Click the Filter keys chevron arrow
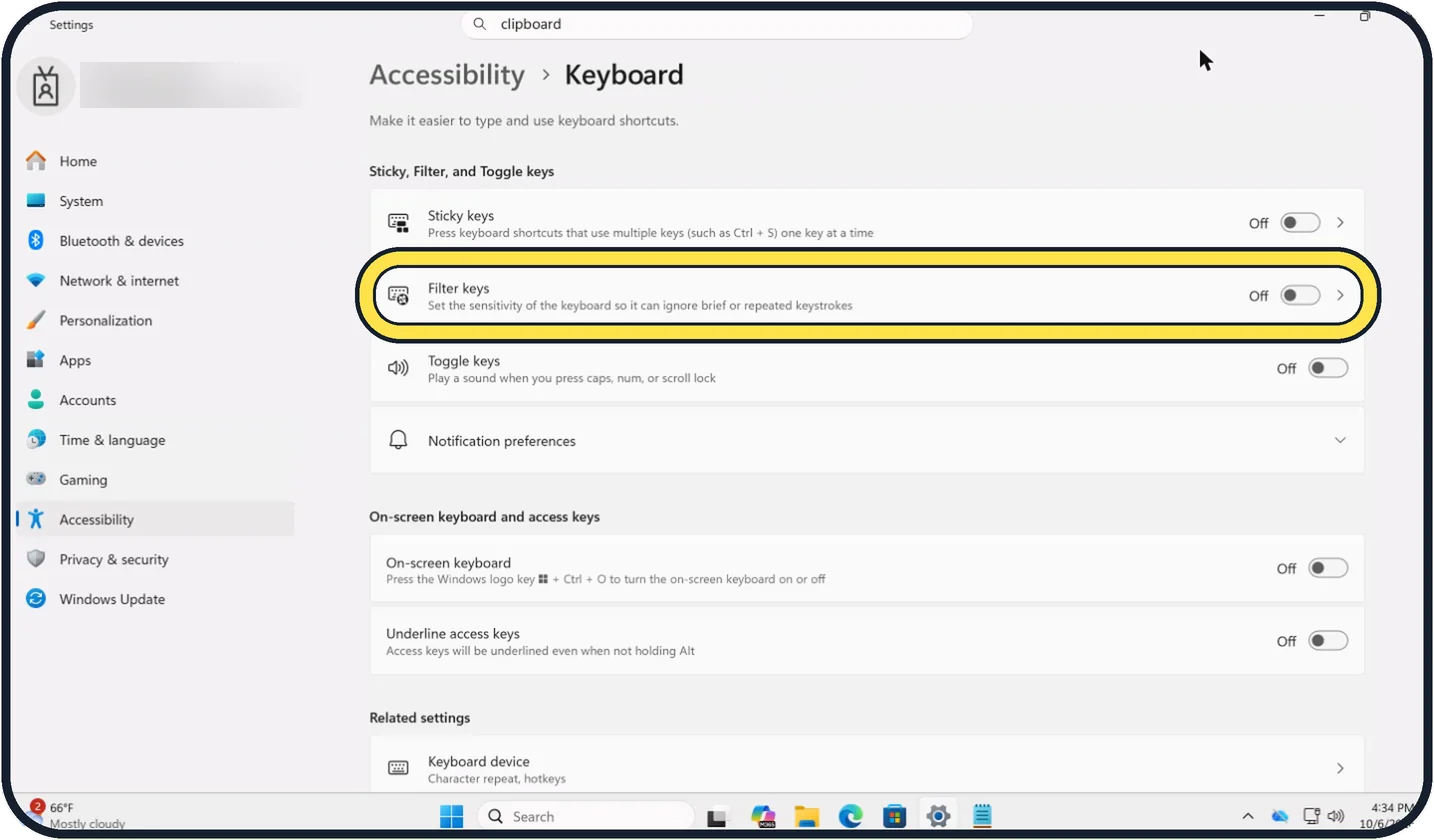This screenshot has height=840, width=1434. tap(1341, 295)
